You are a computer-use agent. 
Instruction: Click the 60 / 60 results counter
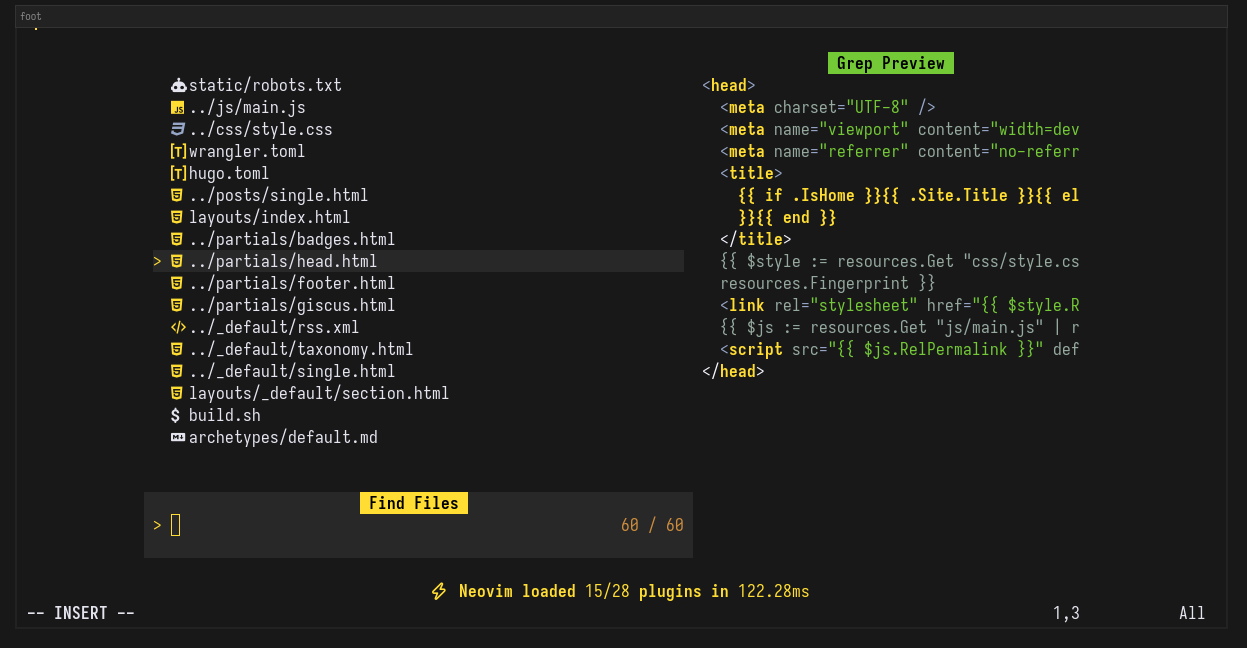coord(652,525)
